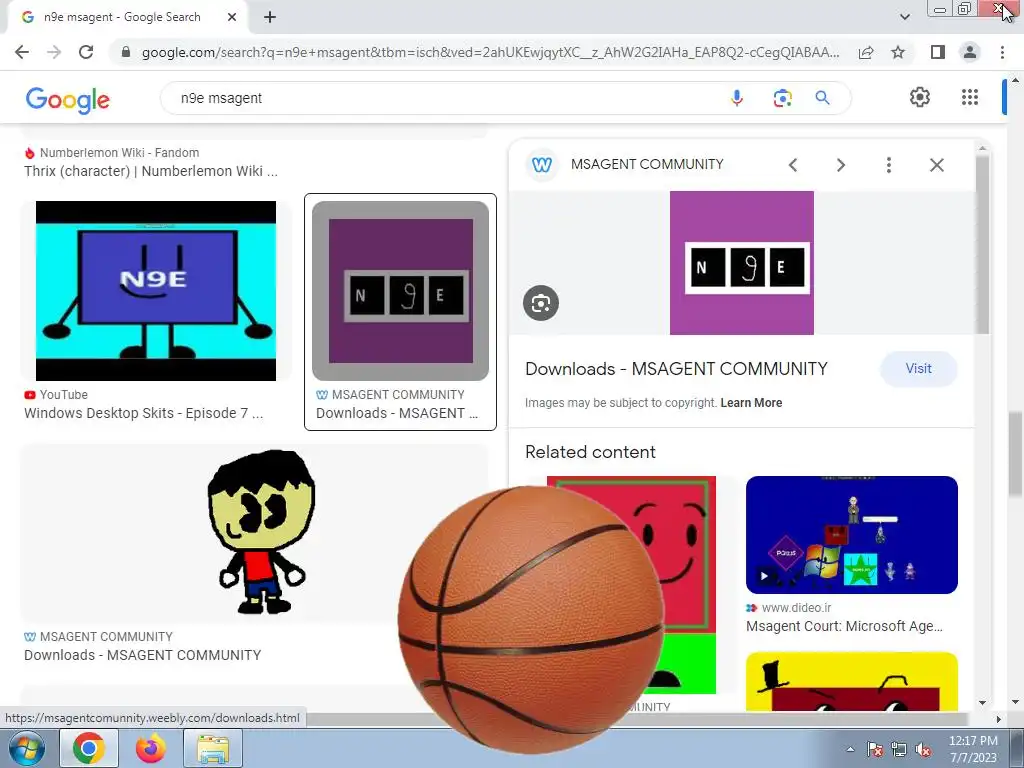This screenshot has width=1024, height=768.
Task: Show next image in preview panel
Action: [840, 165]
